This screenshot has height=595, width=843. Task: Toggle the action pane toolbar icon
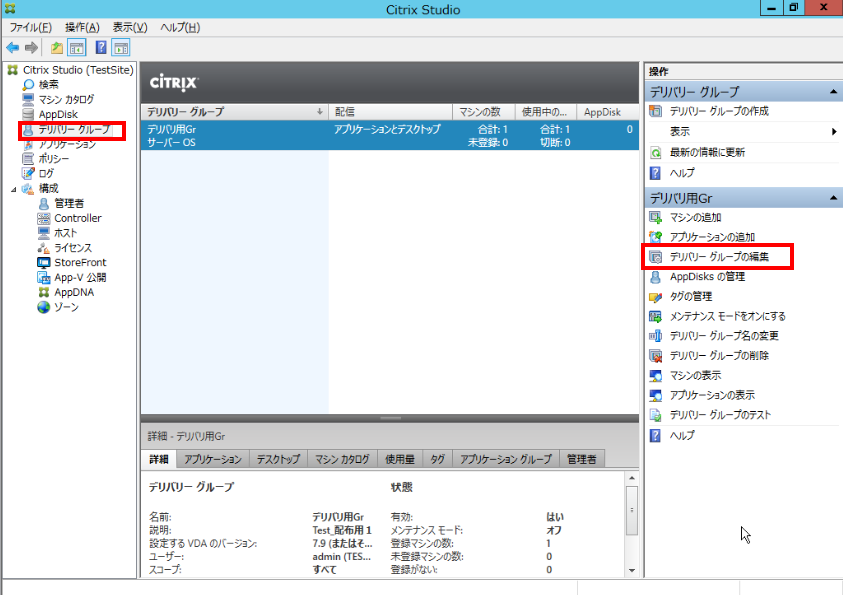click(121, 48)
